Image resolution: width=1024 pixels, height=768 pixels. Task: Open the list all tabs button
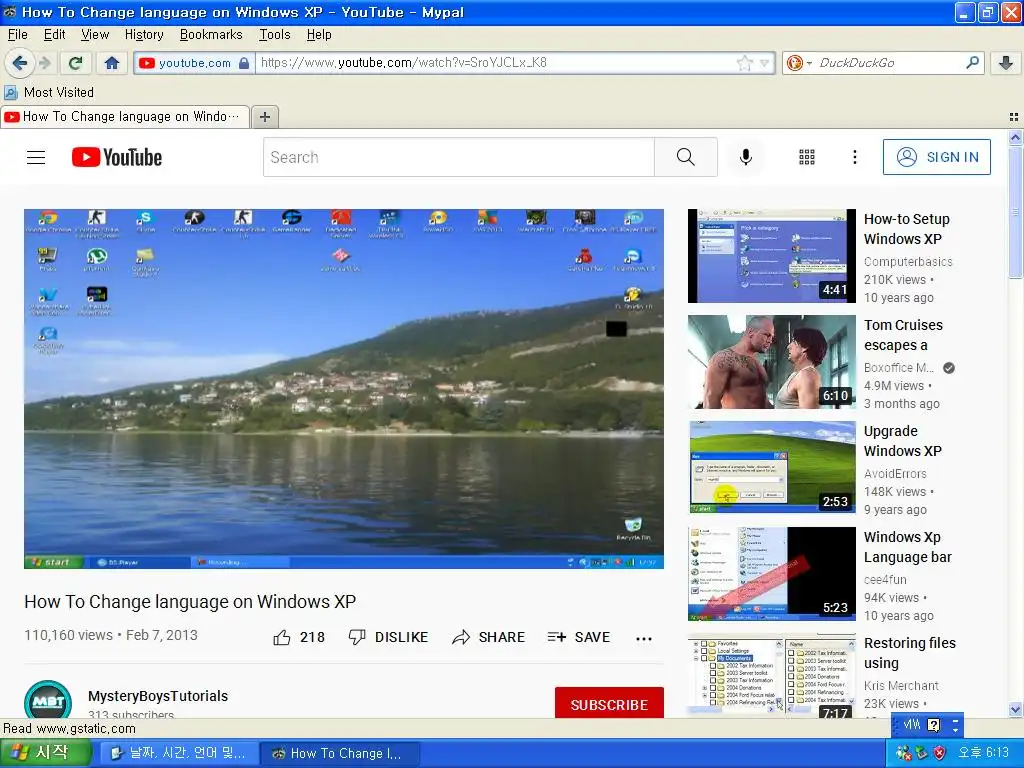pyautogui.click(x=1014, y=117)
